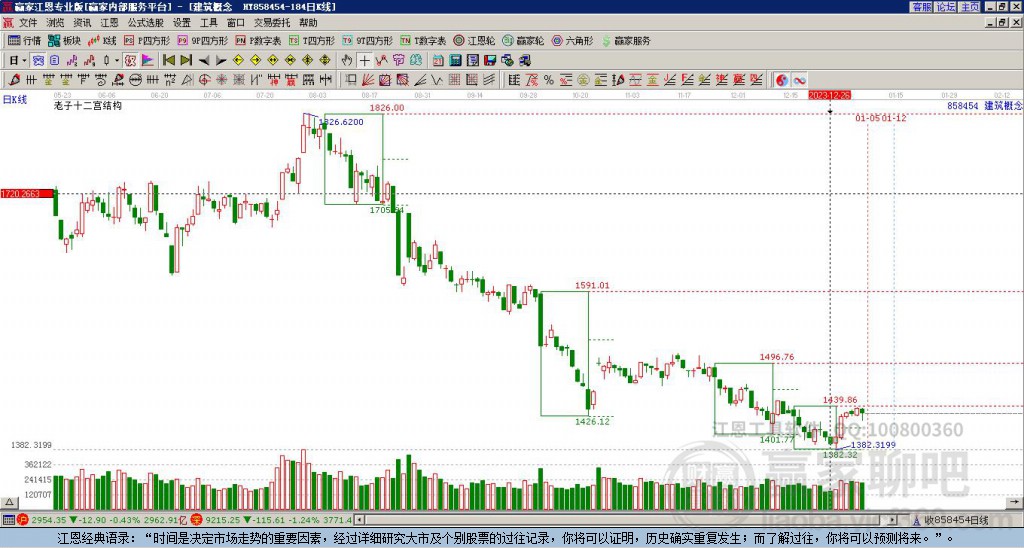
Task: Click the yin-yang taiji icon
Action: tap(781, 80)
